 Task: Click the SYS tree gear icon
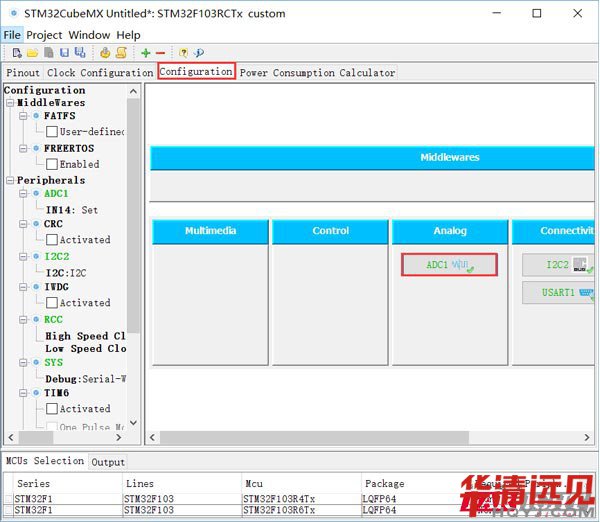[36, 362]
